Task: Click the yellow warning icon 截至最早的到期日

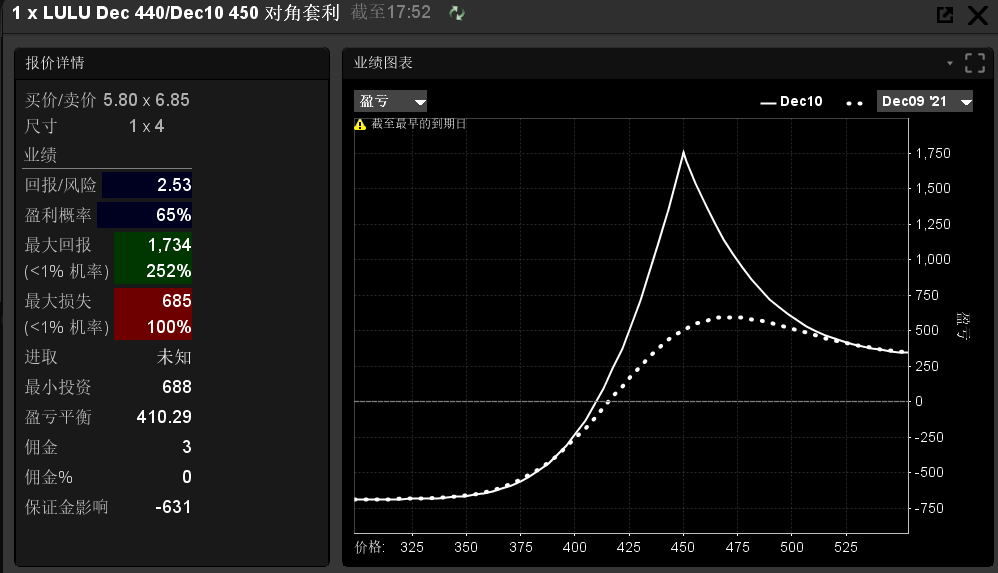Action: point(360,124)
